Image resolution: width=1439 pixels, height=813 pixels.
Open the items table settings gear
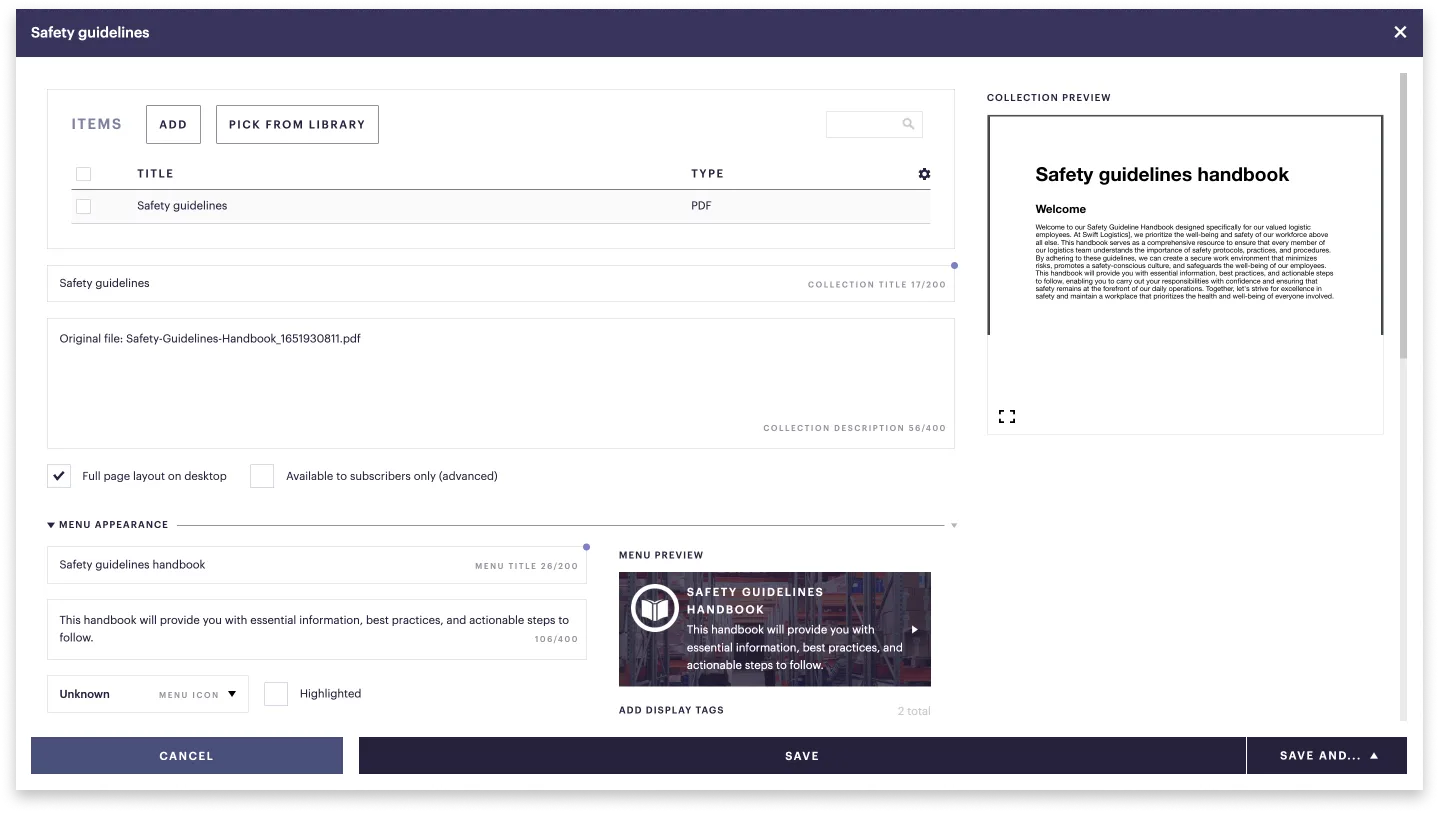924,174
